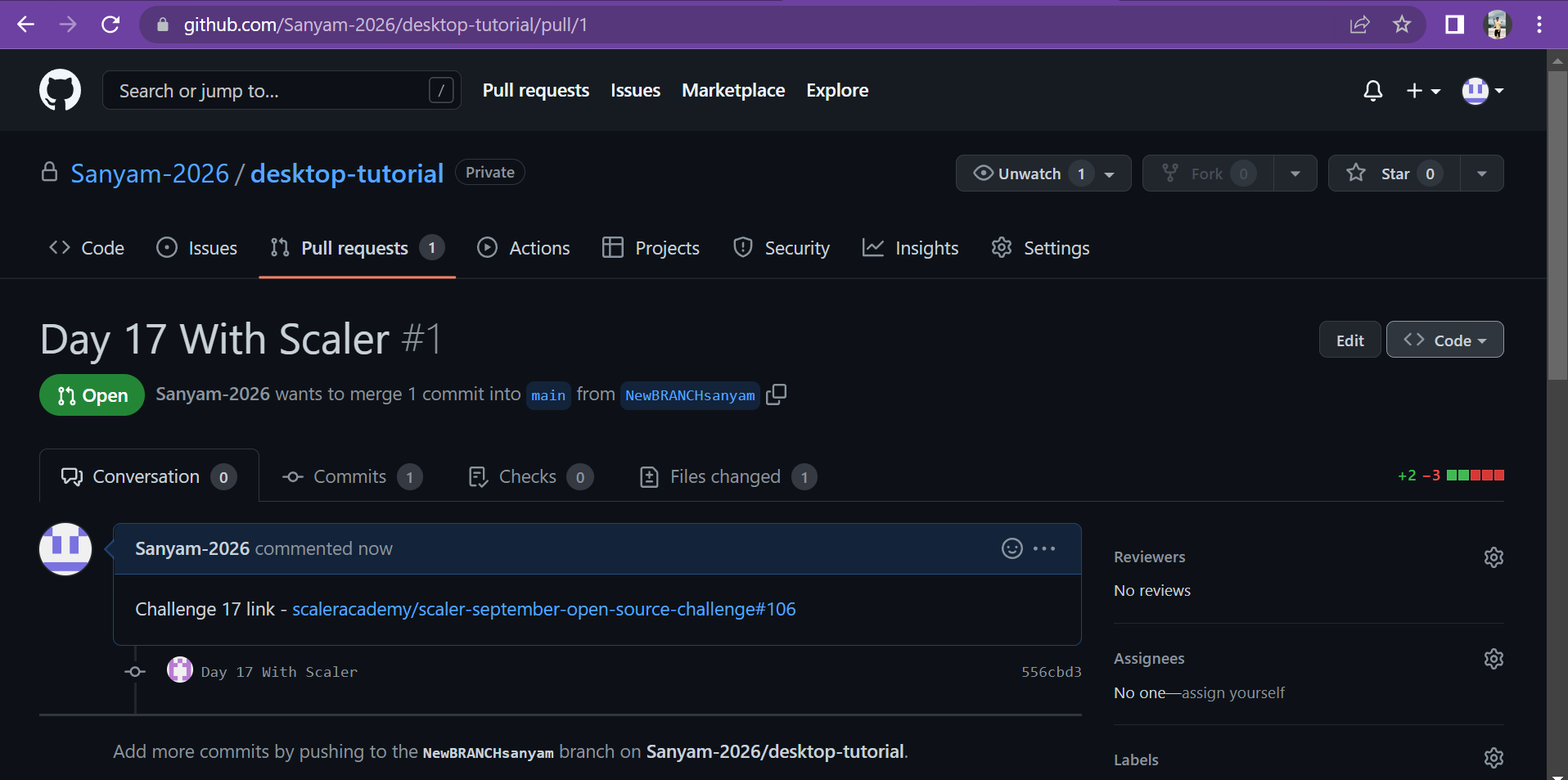Open Reviewers settings gear
The image size is (1568, 780).
click(x=1494, y=557)
